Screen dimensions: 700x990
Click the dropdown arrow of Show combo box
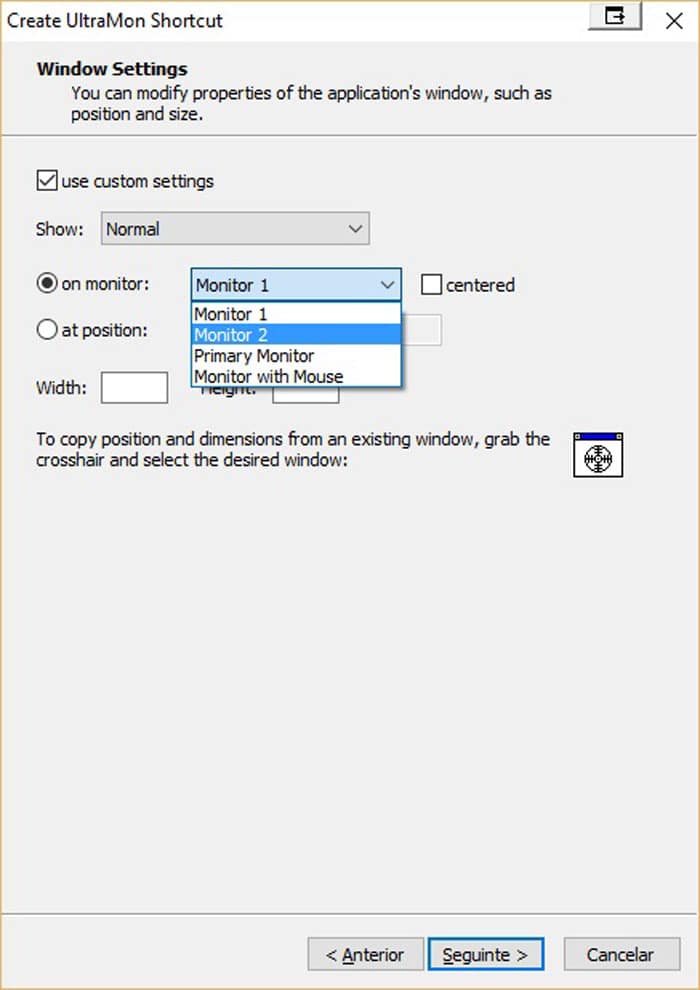tap(355, 229)
